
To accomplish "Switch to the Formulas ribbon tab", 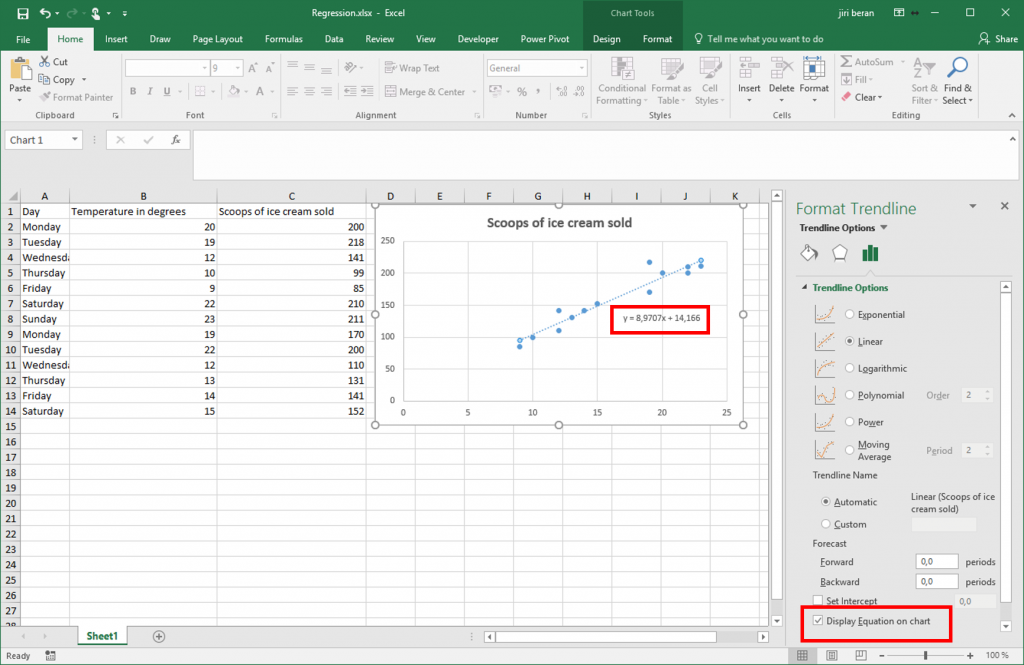I will click(x=283, y=38).
